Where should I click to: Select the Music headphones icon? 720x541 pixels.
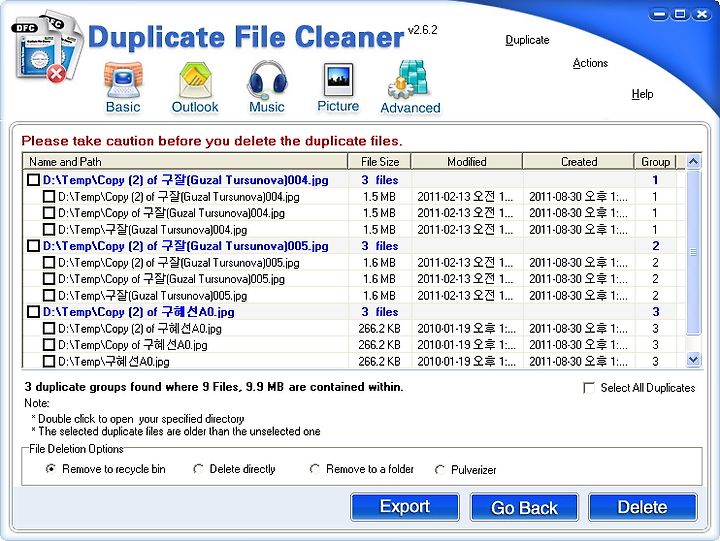click(267, 88)
